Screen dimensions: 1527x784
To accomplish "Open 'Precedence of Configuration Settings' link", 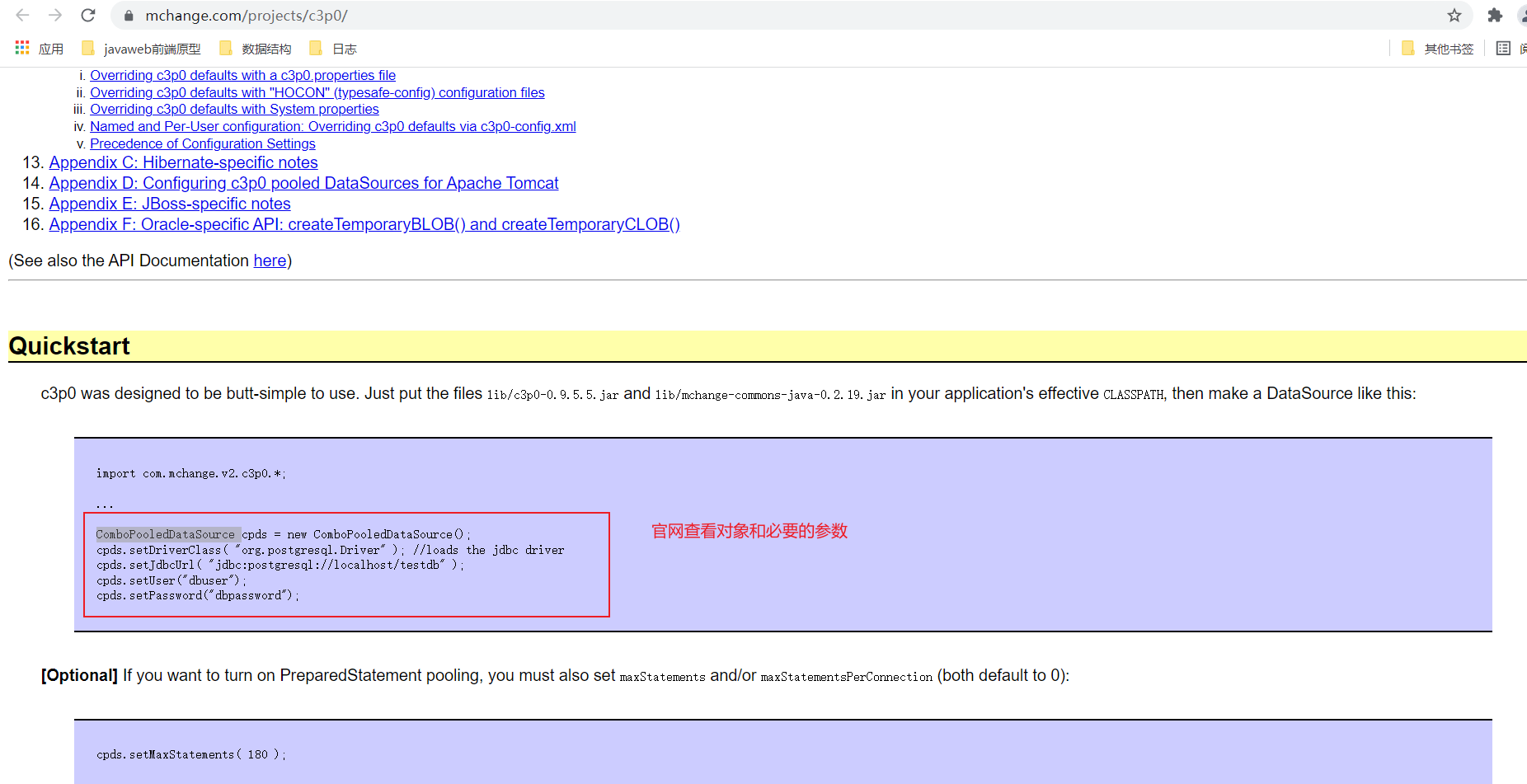I will (x=203, y=143).
